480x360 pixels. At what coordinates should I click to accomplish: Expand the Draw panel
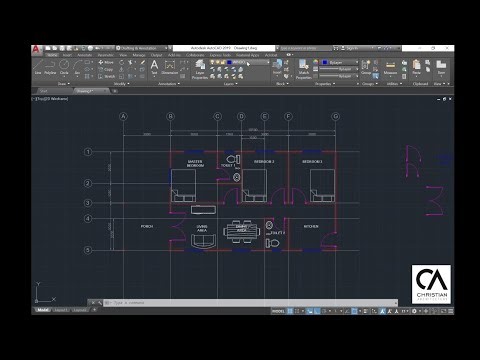coord(64,84)
